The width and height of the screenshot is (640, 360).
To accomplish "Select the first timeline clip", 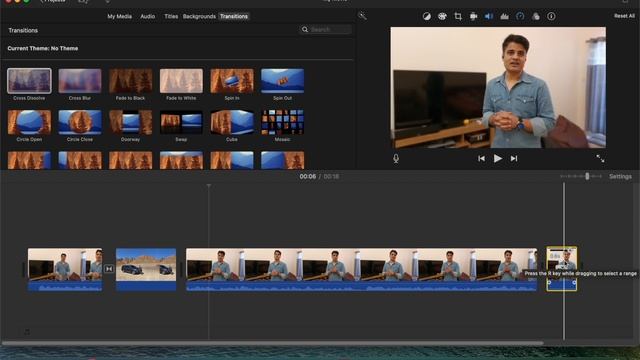I will tap(65, 269).
